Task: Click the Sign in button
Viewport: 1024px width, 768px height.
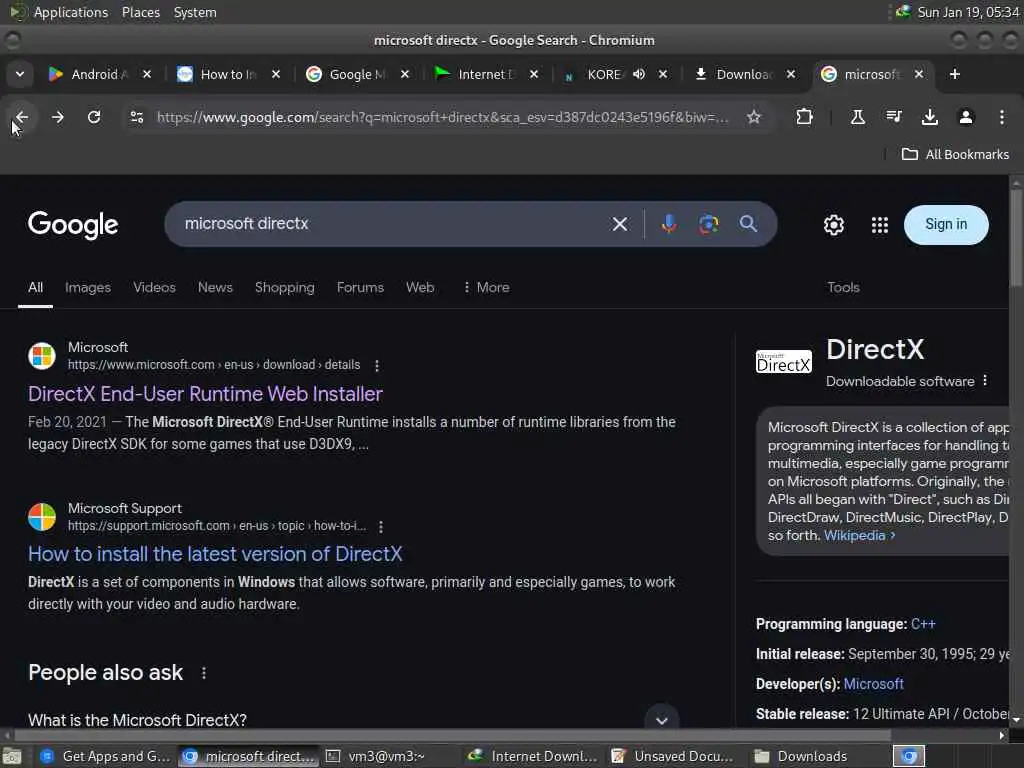Action: tap(946, 225)
